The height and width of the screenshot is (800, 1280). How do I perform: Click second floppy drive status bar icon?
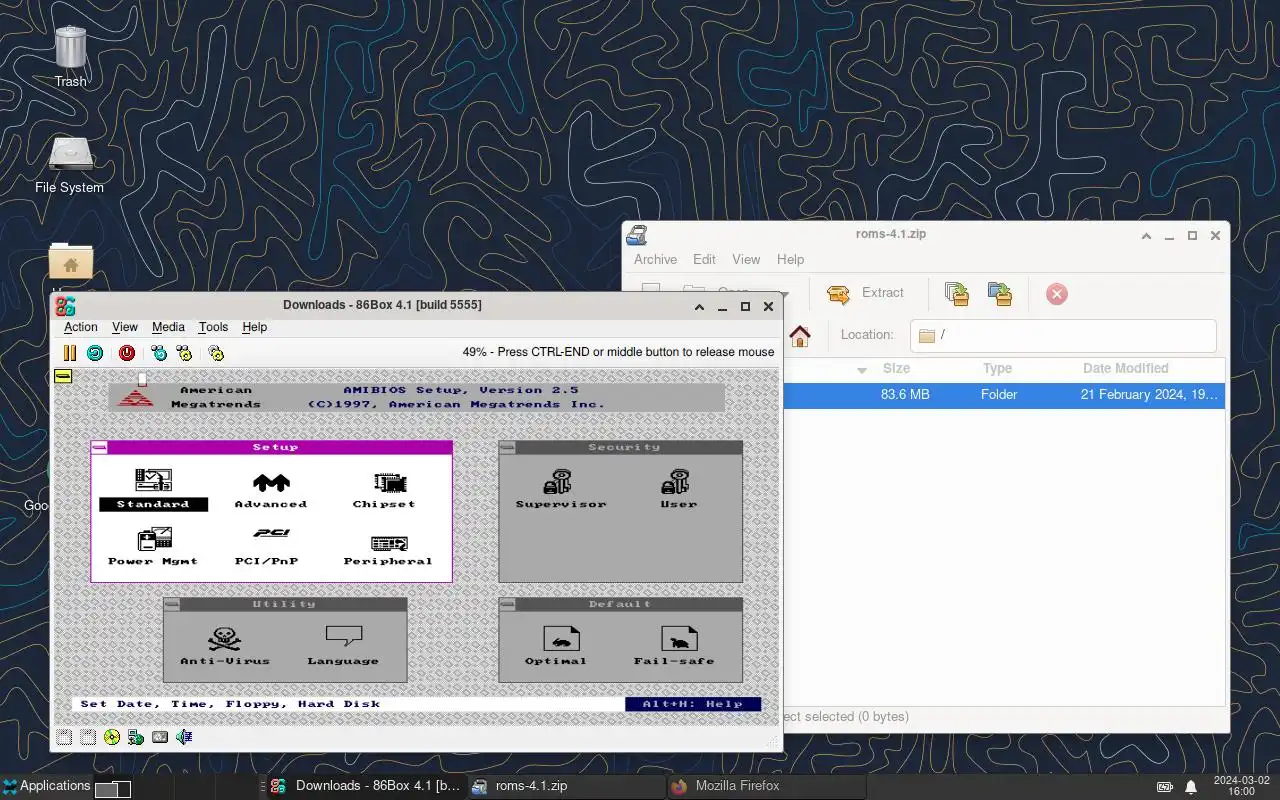88,737
